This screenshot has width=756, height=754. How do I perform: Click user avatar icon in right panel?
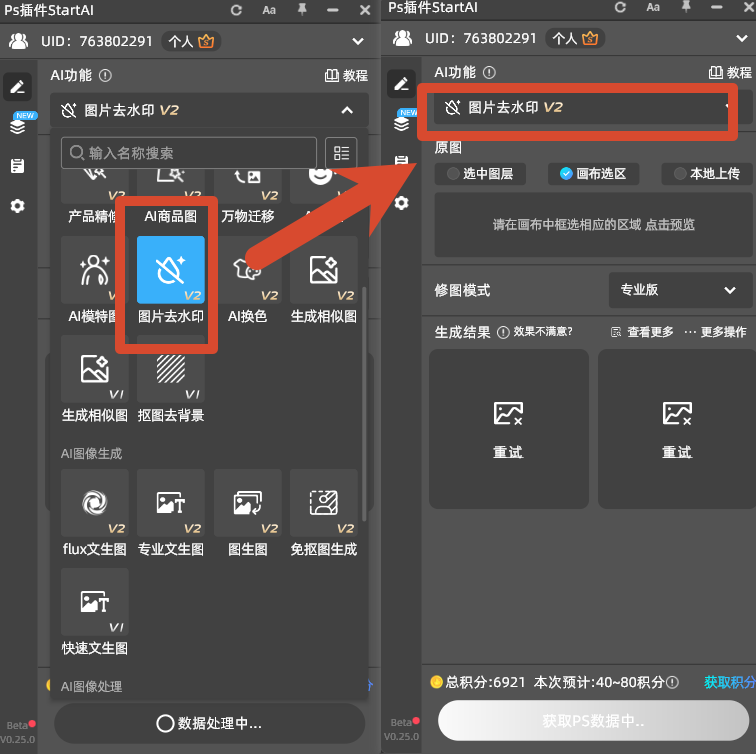coord(403,38)
